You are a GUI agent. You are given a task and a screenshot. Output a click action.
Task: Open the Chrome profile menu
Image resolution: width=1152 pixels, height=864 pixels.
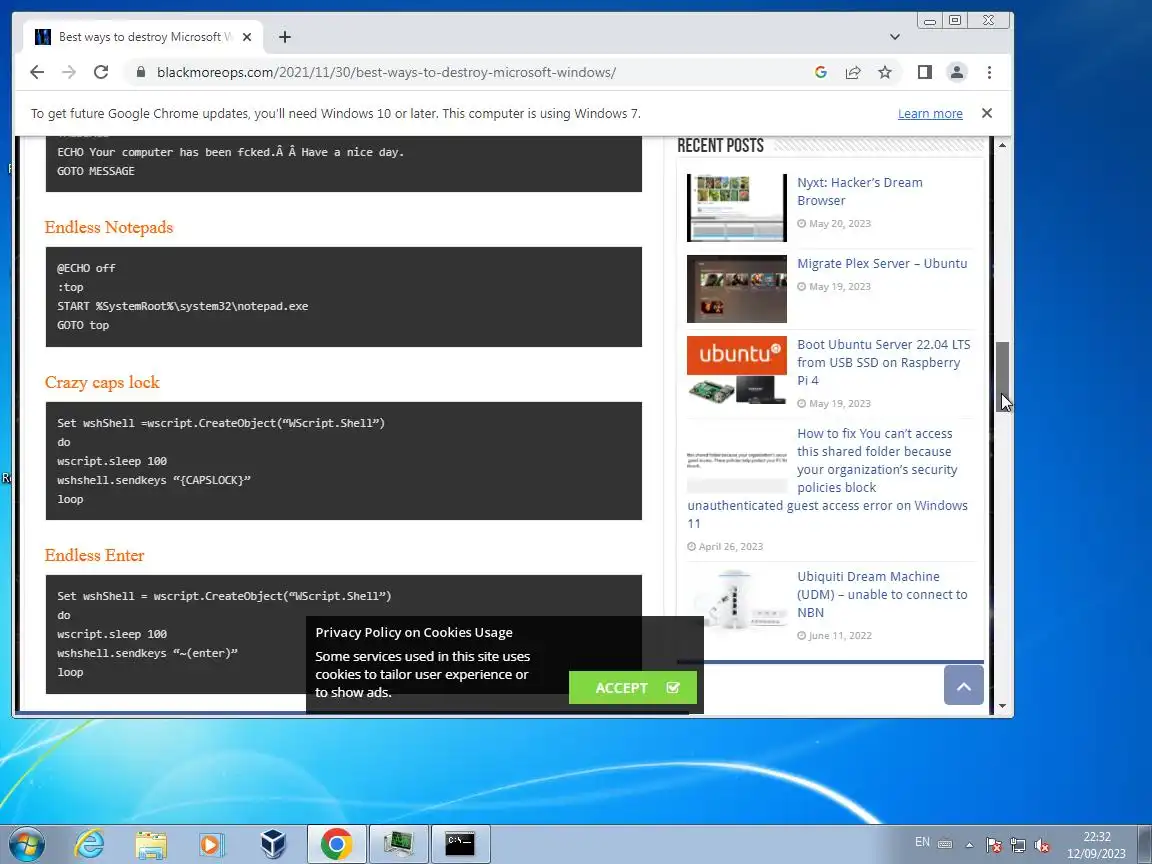click(957, 72)
